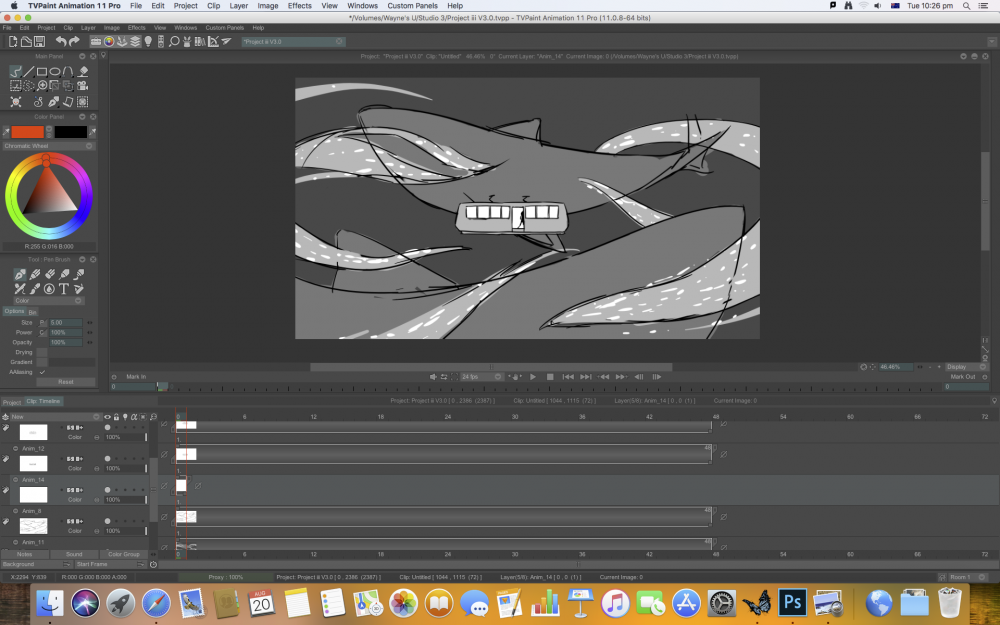Click the Save project floppy icon
The height and width of the screenshot is (625, 1000).
(x=38, y=42)
